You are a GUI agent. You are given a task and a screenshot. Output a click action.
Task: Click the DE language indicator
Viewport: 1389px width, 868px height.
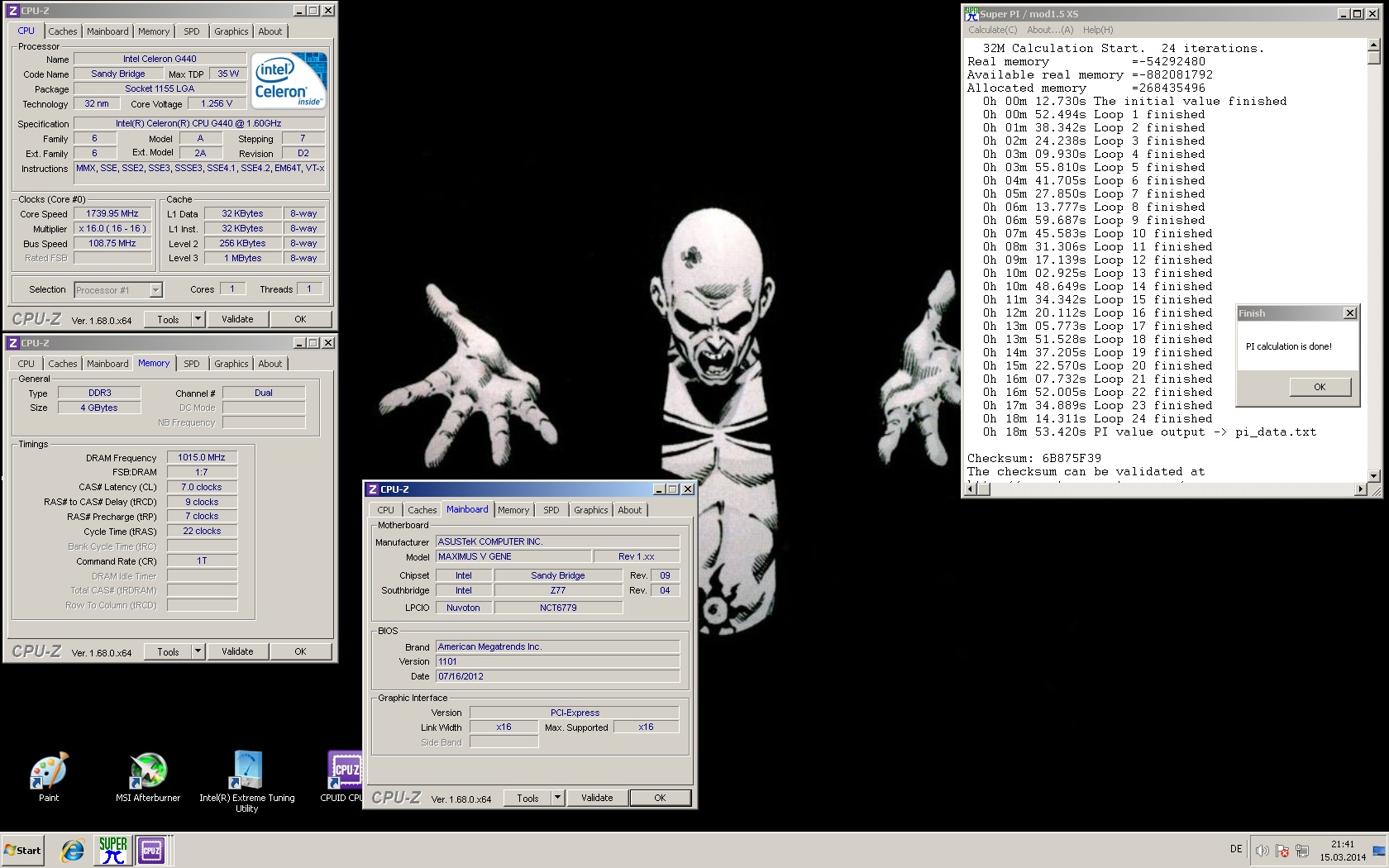(1236, 849)
